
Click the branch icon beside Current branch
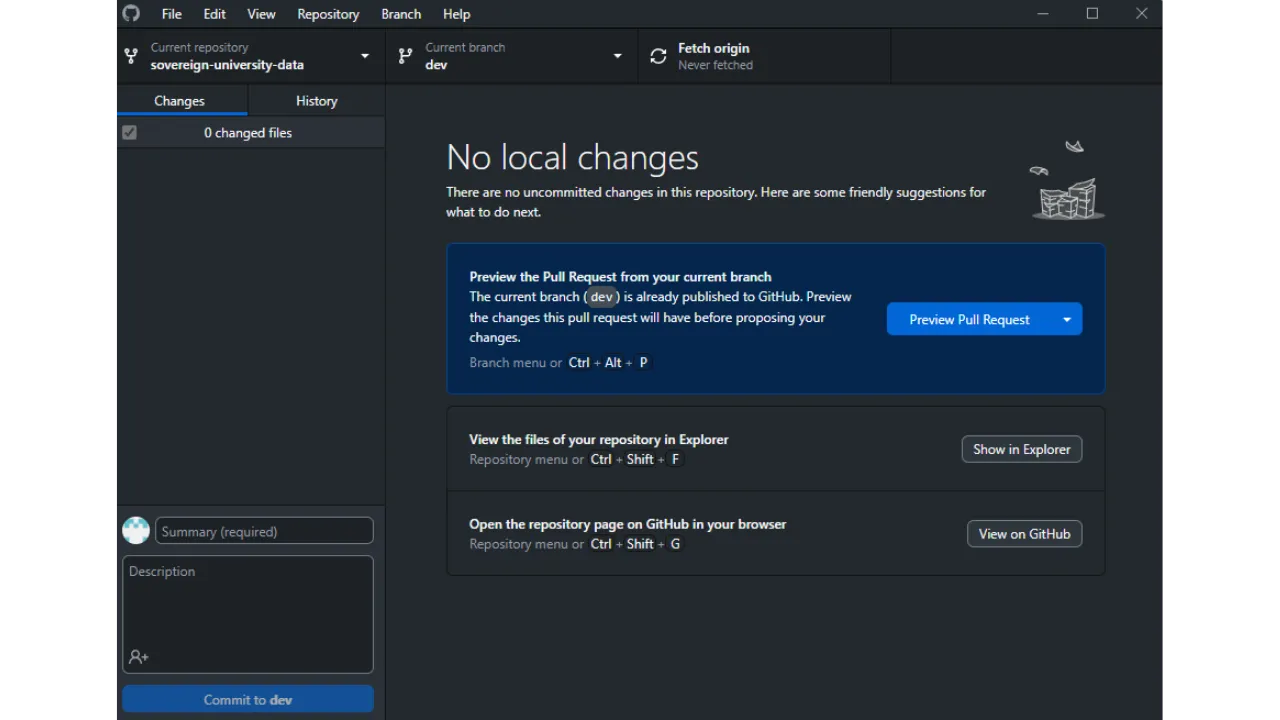point(405,56)
